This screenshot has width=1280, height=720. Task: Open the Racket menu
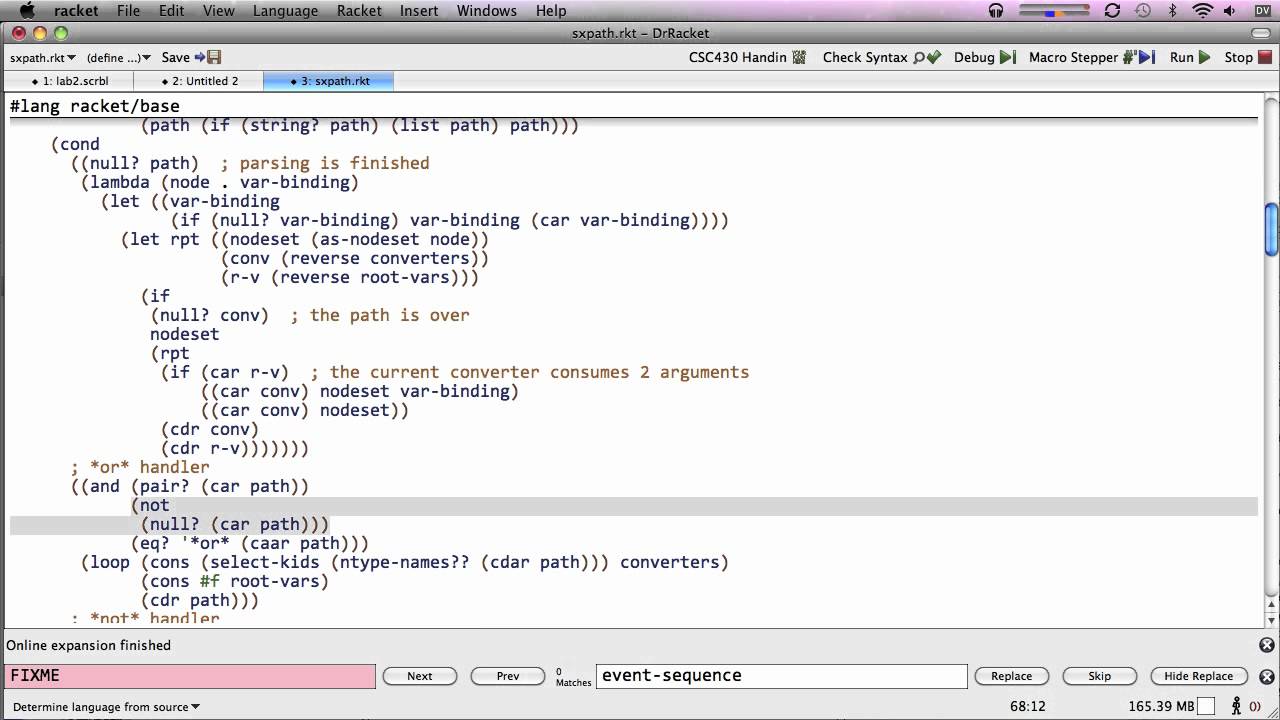[x=359, y=10]
